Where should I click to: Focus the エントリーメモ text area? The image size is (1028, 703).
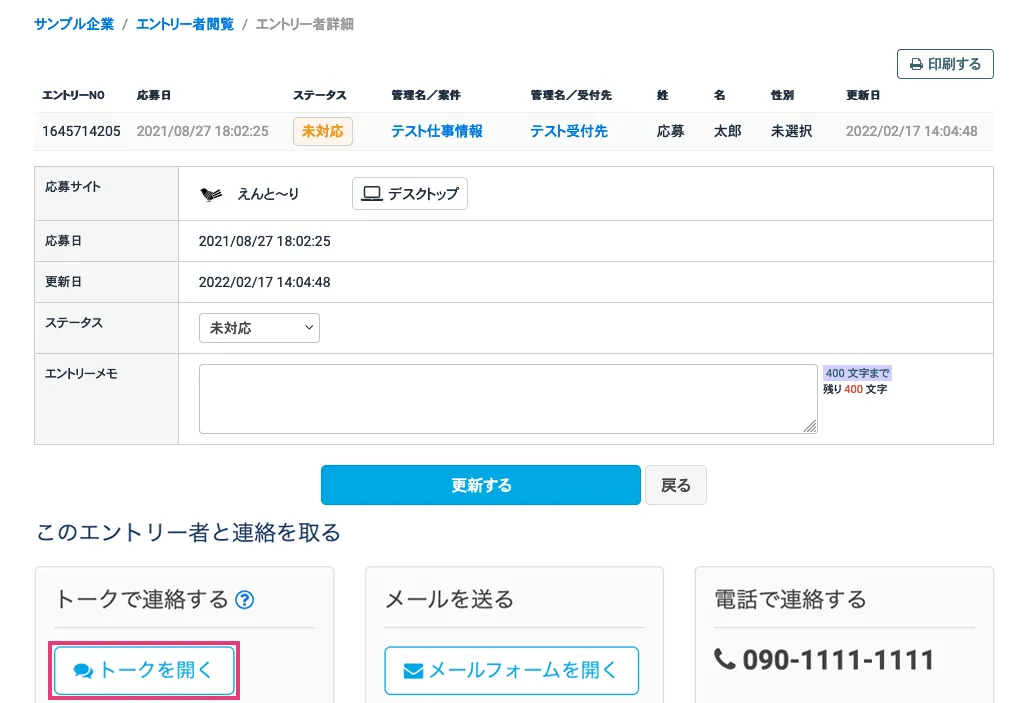pos(507,398)
